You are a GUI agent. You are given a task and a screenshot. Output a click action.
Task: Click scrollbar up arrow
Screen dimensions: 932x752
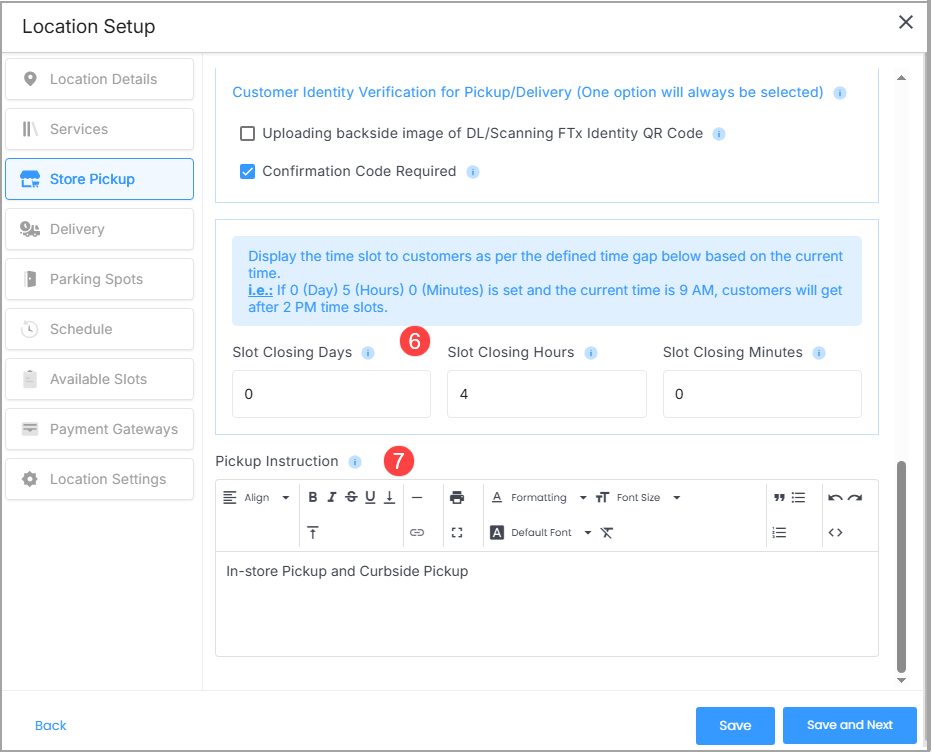(901, 78)
